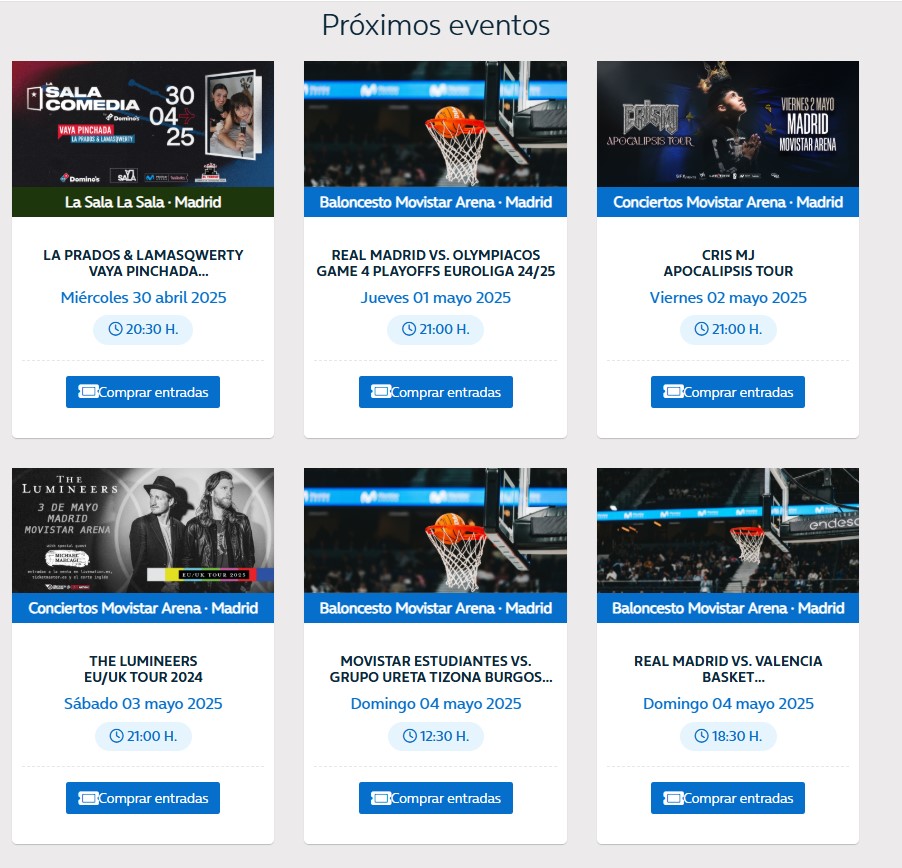
Task: Open the Cris MJ Apocalipsis Tour poster
Action: click(728, 124)
